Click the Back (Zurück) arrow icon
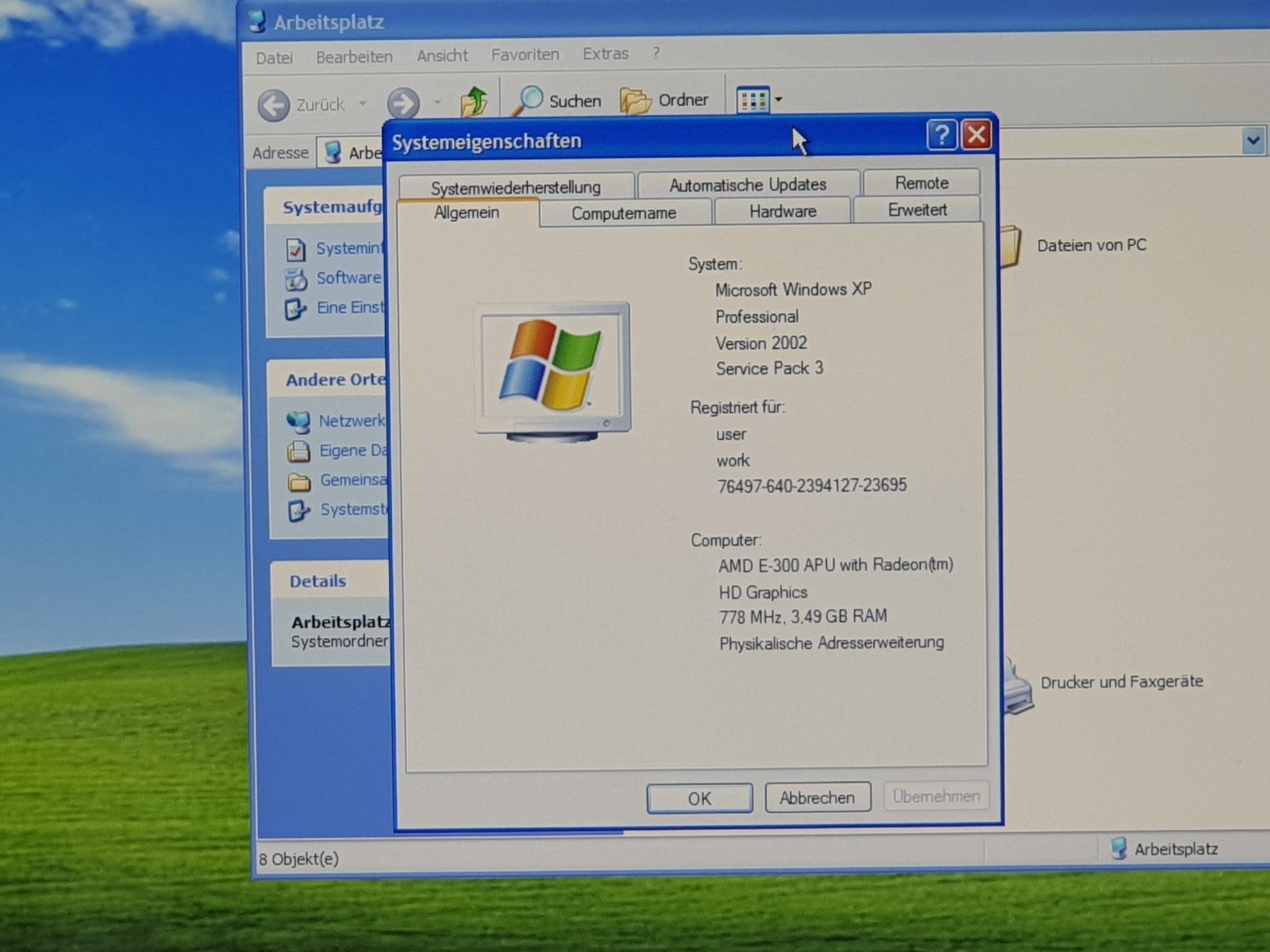This screenshot has width=1270, height=952. [x=274, y=105]
